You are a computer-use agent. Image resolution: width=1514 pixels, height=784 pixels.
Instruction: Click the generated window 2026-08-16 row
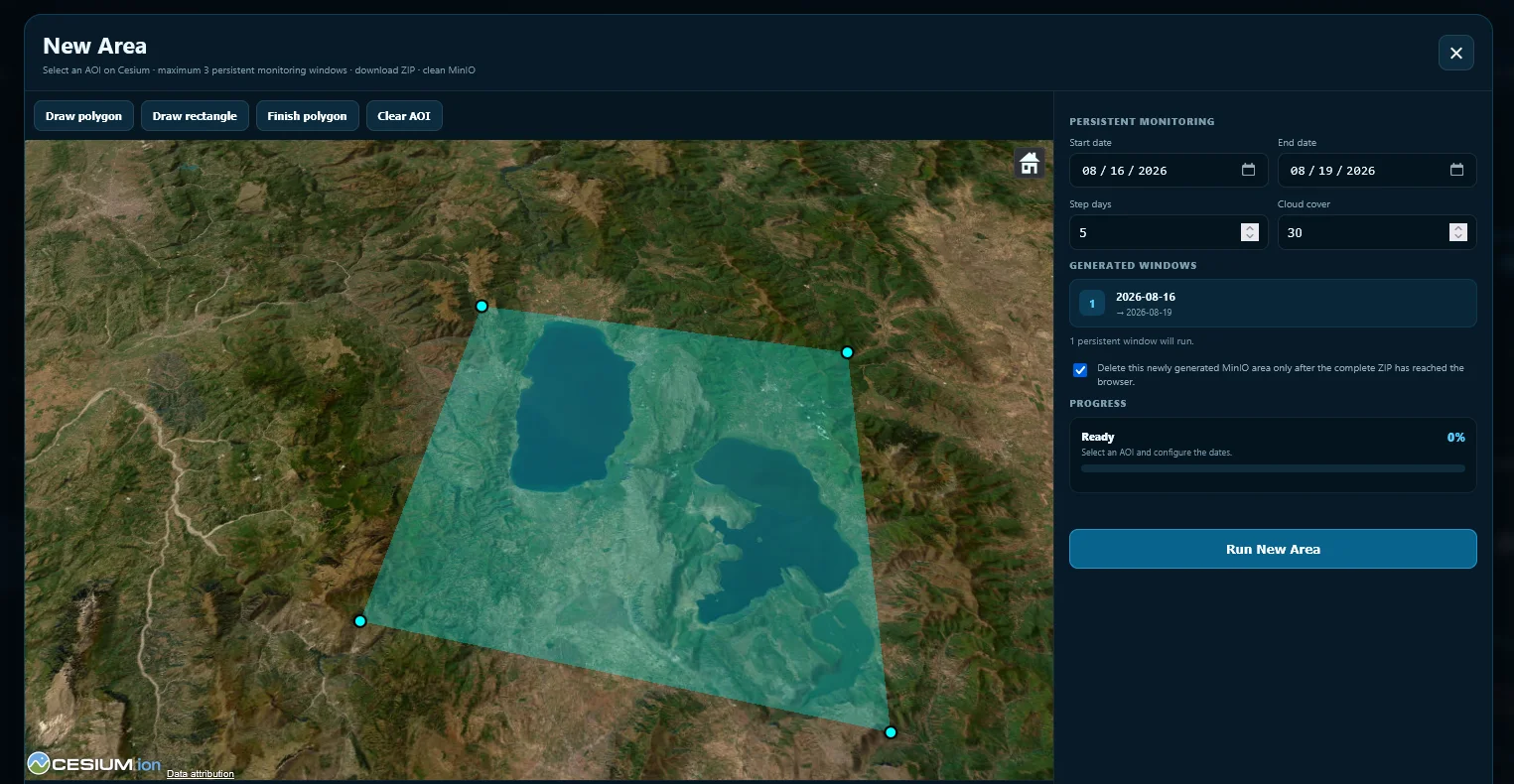1273,304
